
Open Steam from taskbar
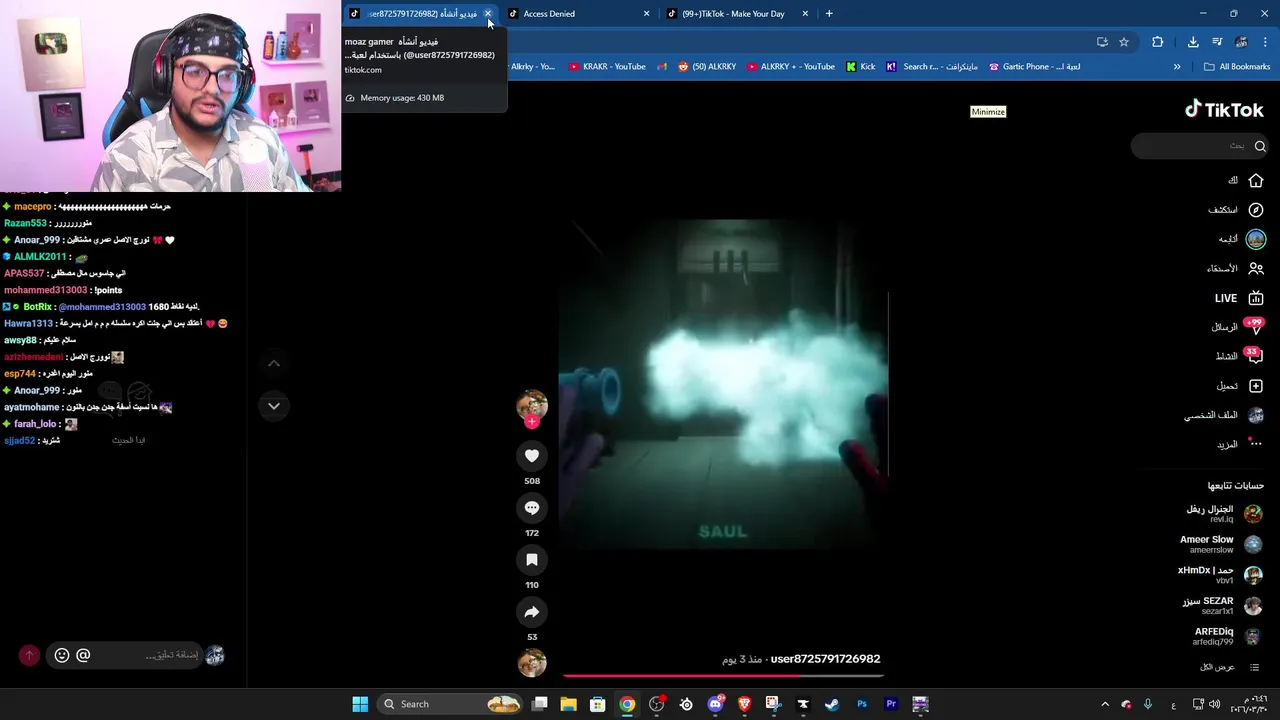click(x=832, y=704)
